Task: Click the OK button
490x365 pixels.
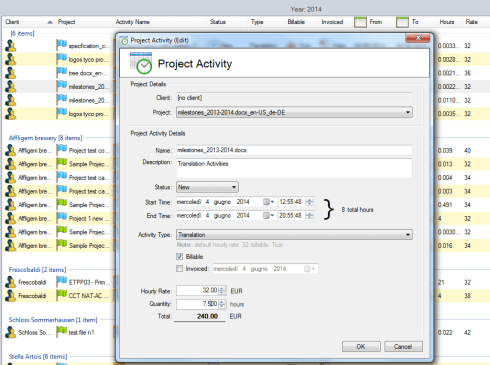Action: point(361,346)
